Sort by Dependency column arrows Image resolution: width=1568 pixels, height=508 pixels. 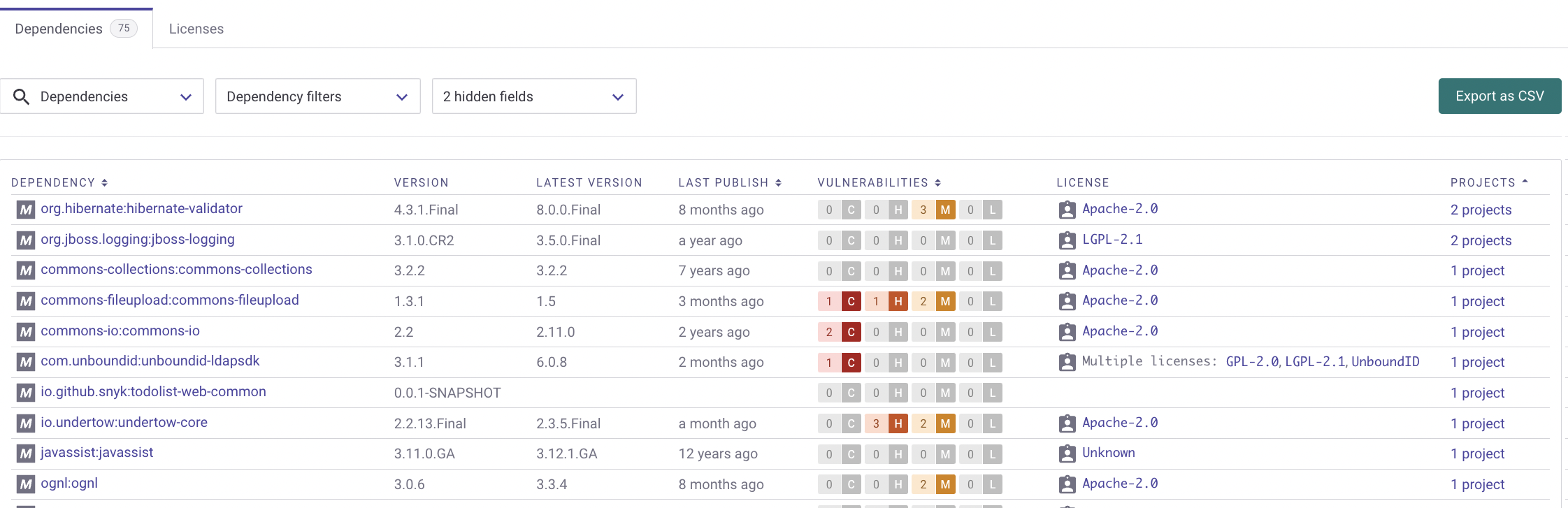click(x=105, y=183)
